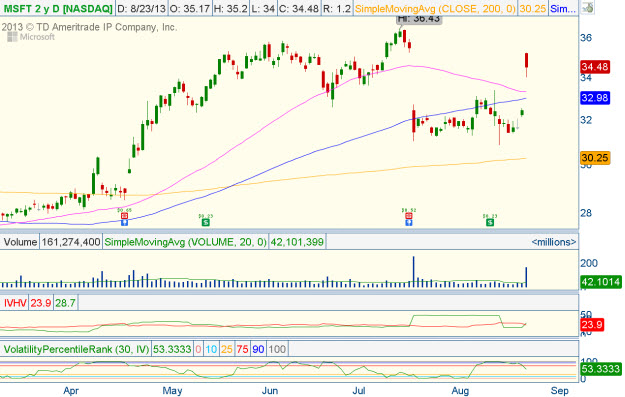Click the volume value 161,274,400
The width and height of the screenshot is (625, 397).
click(x=71, y=242)
